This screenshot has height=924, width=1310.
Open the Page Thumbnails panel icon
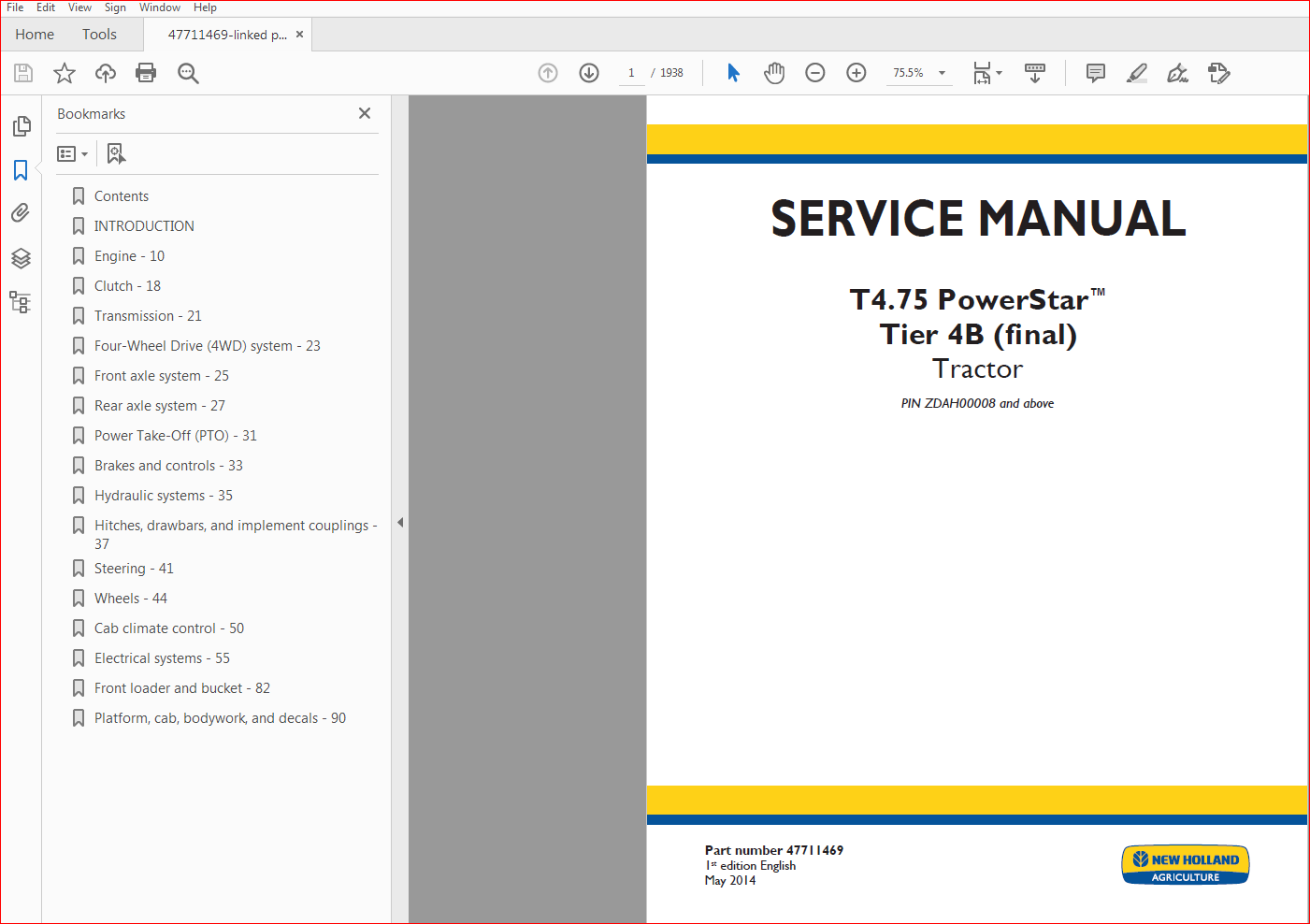pos(21,125)
